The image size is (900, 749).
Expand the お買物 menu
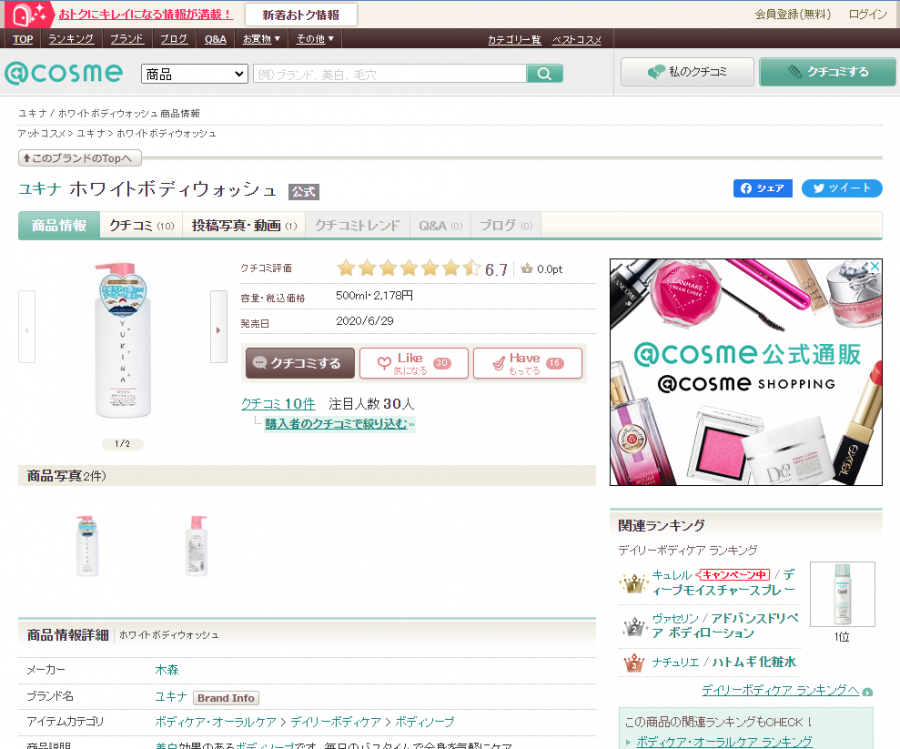point(261,39)
